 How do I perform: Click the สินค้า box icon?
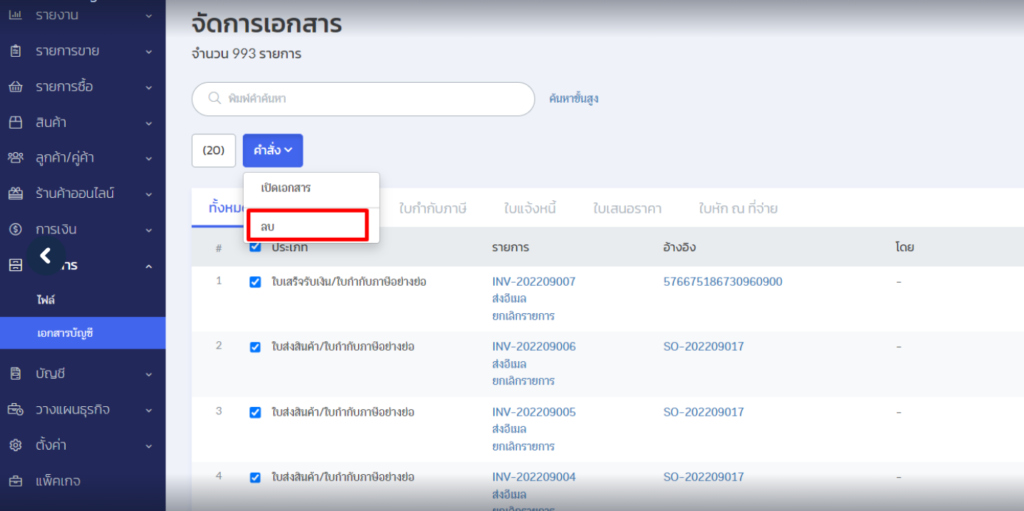point(15,123)
